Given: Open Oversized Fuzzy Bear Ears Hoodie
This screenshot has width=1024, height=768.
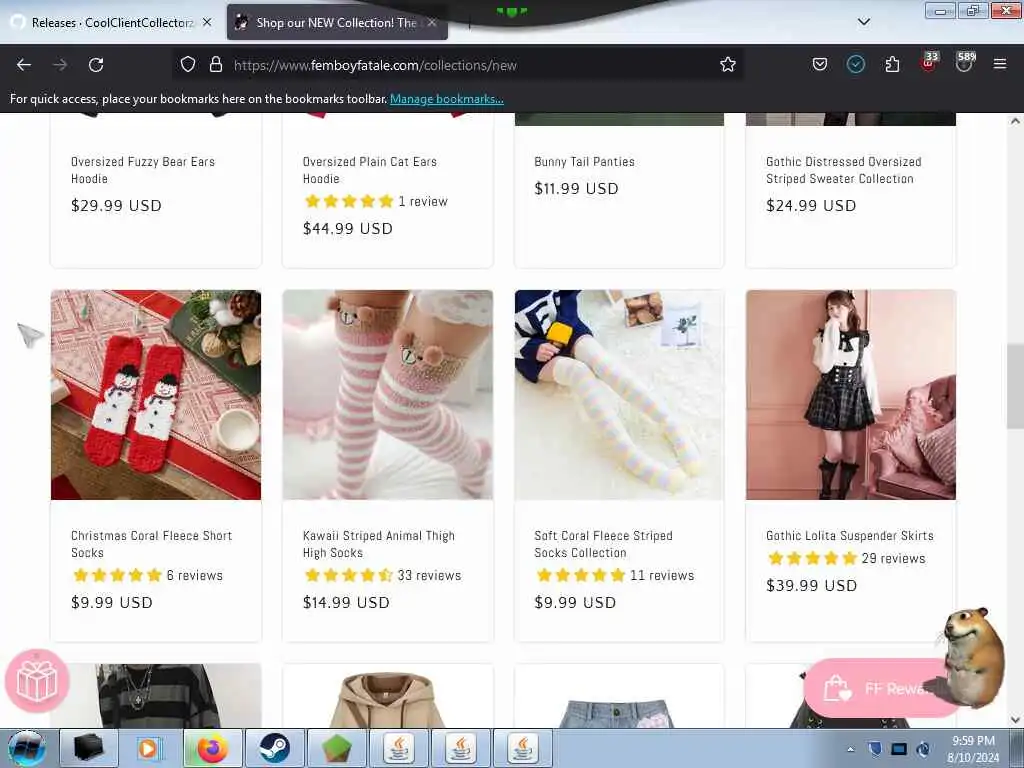Looking at the screenshot, I should tap(143, 170).
